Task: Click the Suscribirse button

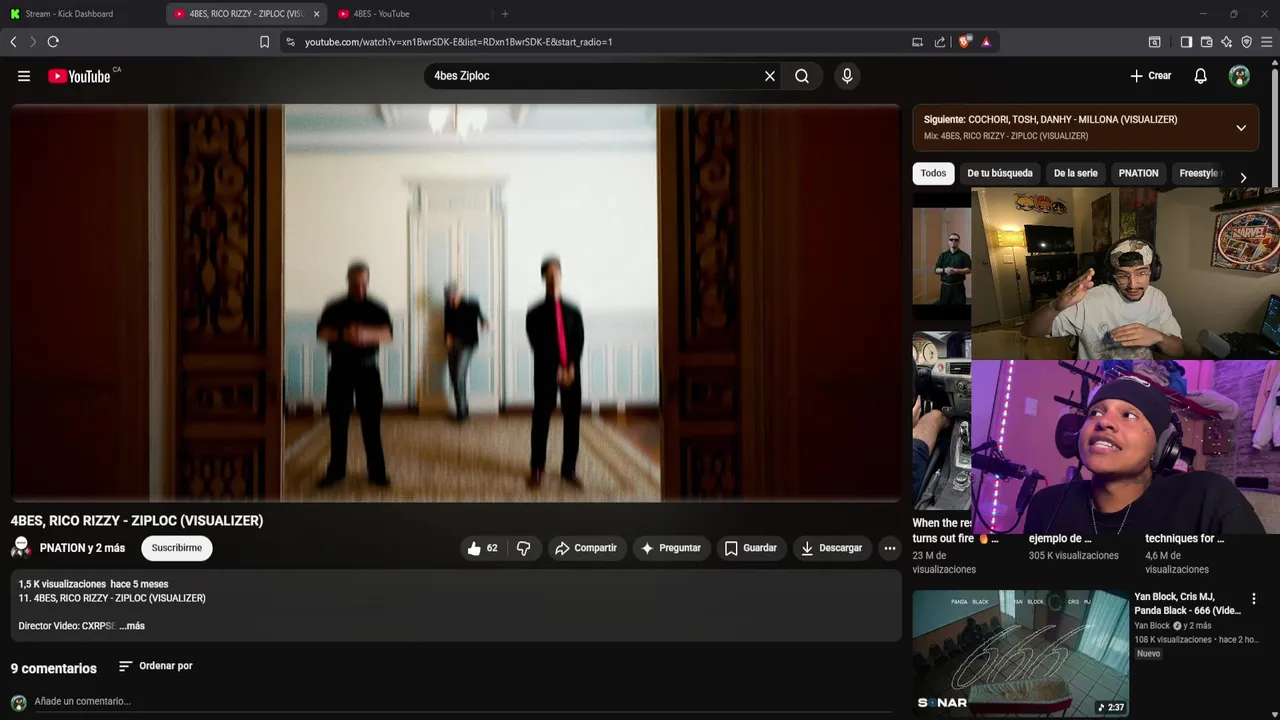Action: (x=177, y=548)
